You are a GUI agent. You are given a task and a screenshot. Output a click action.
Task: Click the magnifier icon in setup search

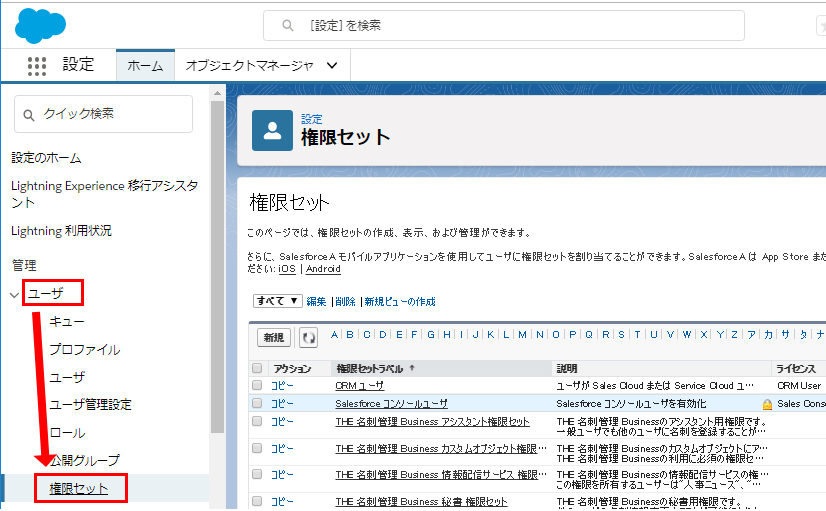point(288,25)
